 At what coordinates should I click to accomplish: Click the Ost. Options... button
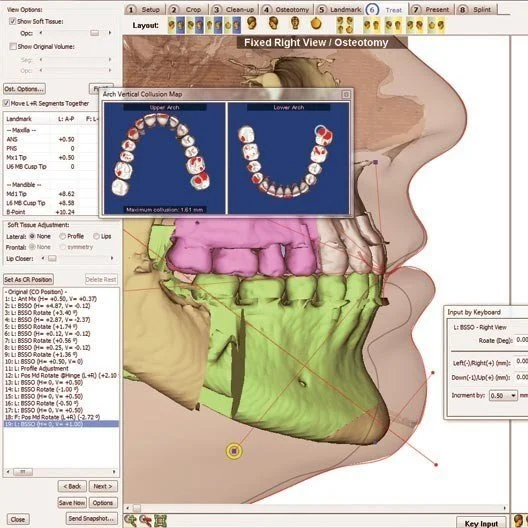point(24,89)
